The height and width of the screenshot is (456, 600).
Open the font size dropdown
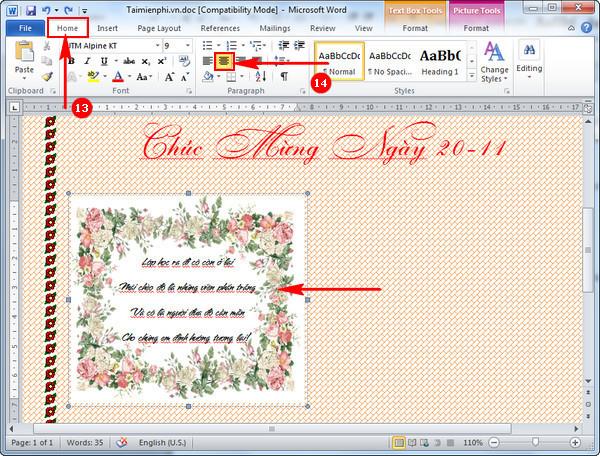[x=188, y=46]
